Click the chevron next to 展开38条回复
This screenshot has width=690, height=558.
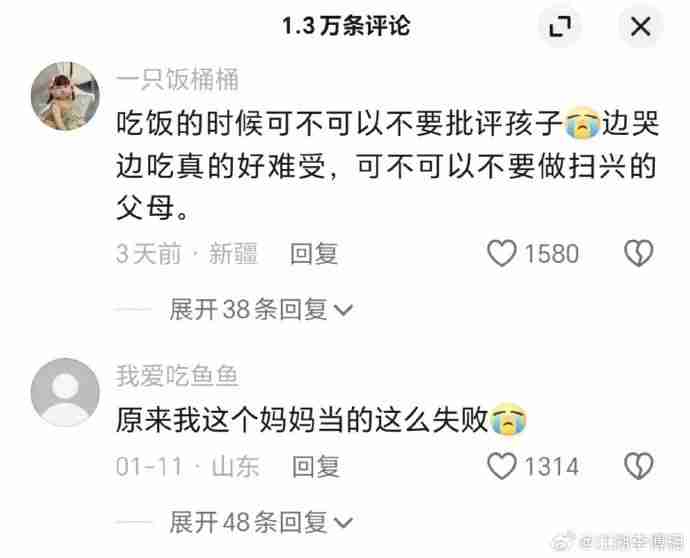pyautogui.click(x=343, y=310)
